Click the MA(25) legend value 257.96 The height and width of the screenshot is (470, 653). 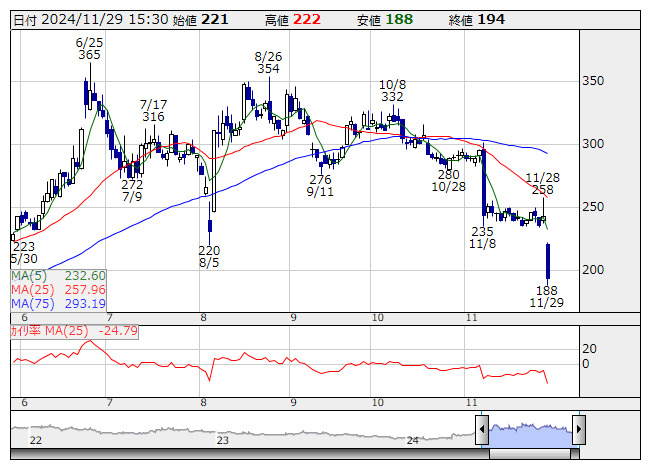point(85,290)
